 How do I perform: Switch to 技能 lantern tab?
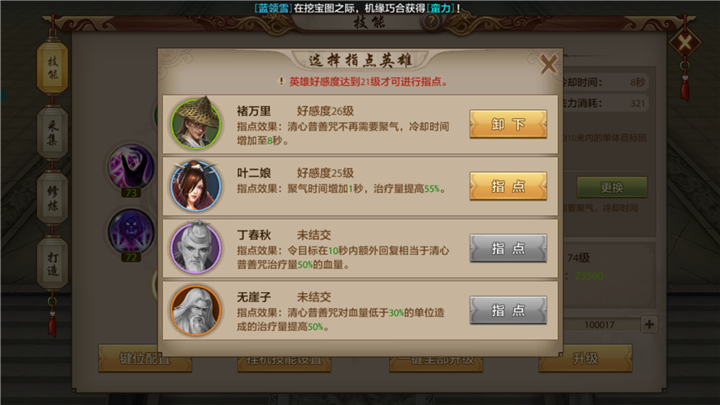(x=52, y=68)
